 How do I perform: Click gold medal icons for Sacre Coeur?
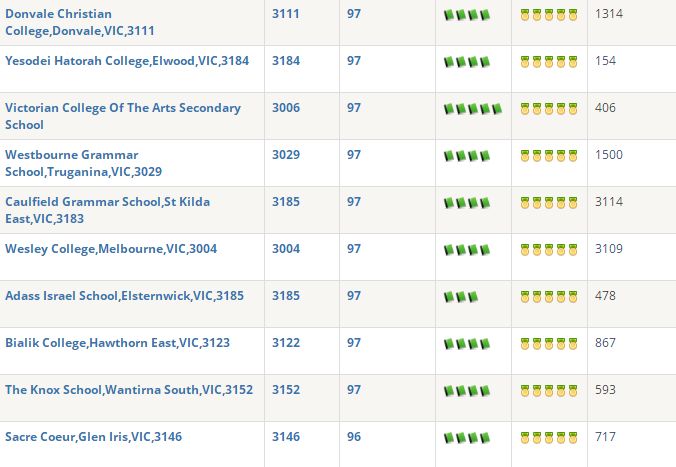(549, 438)
